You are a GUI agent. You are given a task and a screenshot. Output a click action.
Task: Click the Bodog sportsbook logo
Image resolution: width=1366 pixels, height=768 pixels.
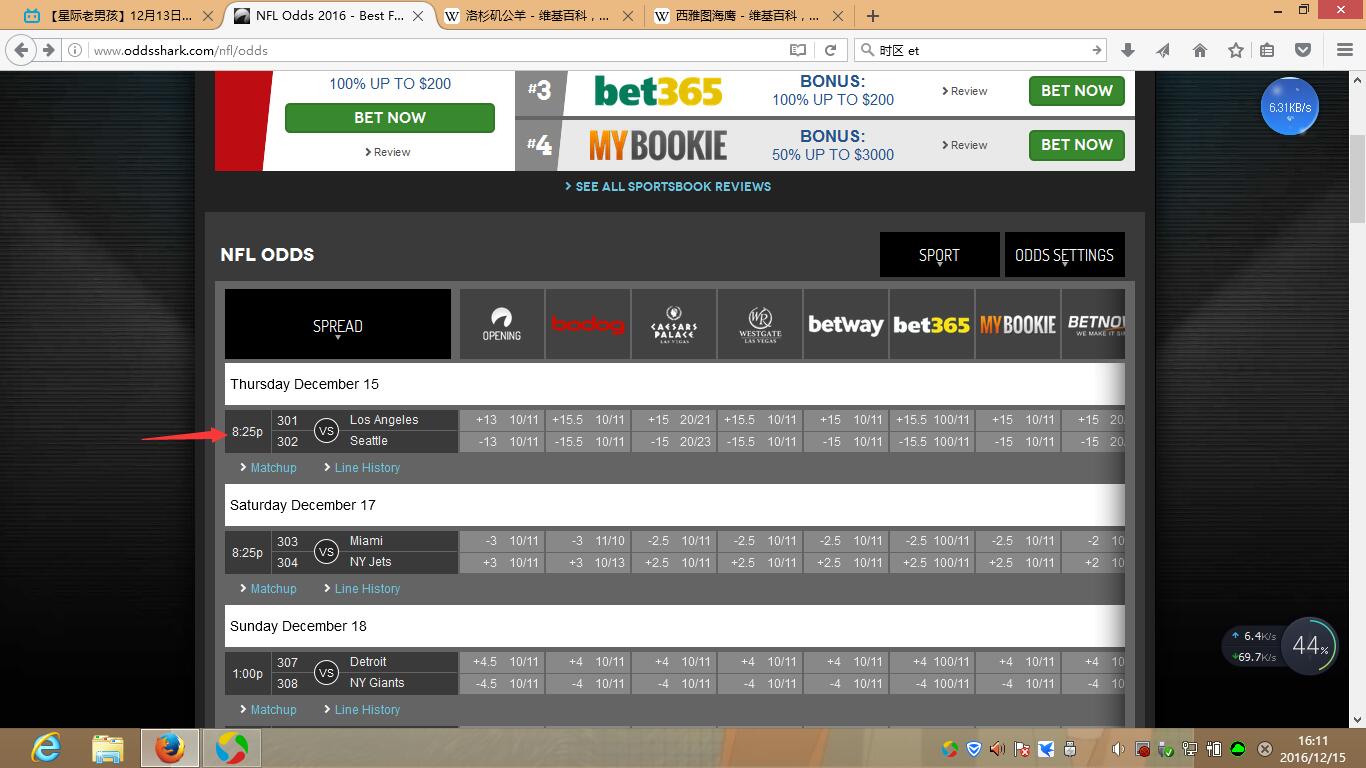click(x=588, y=325)
